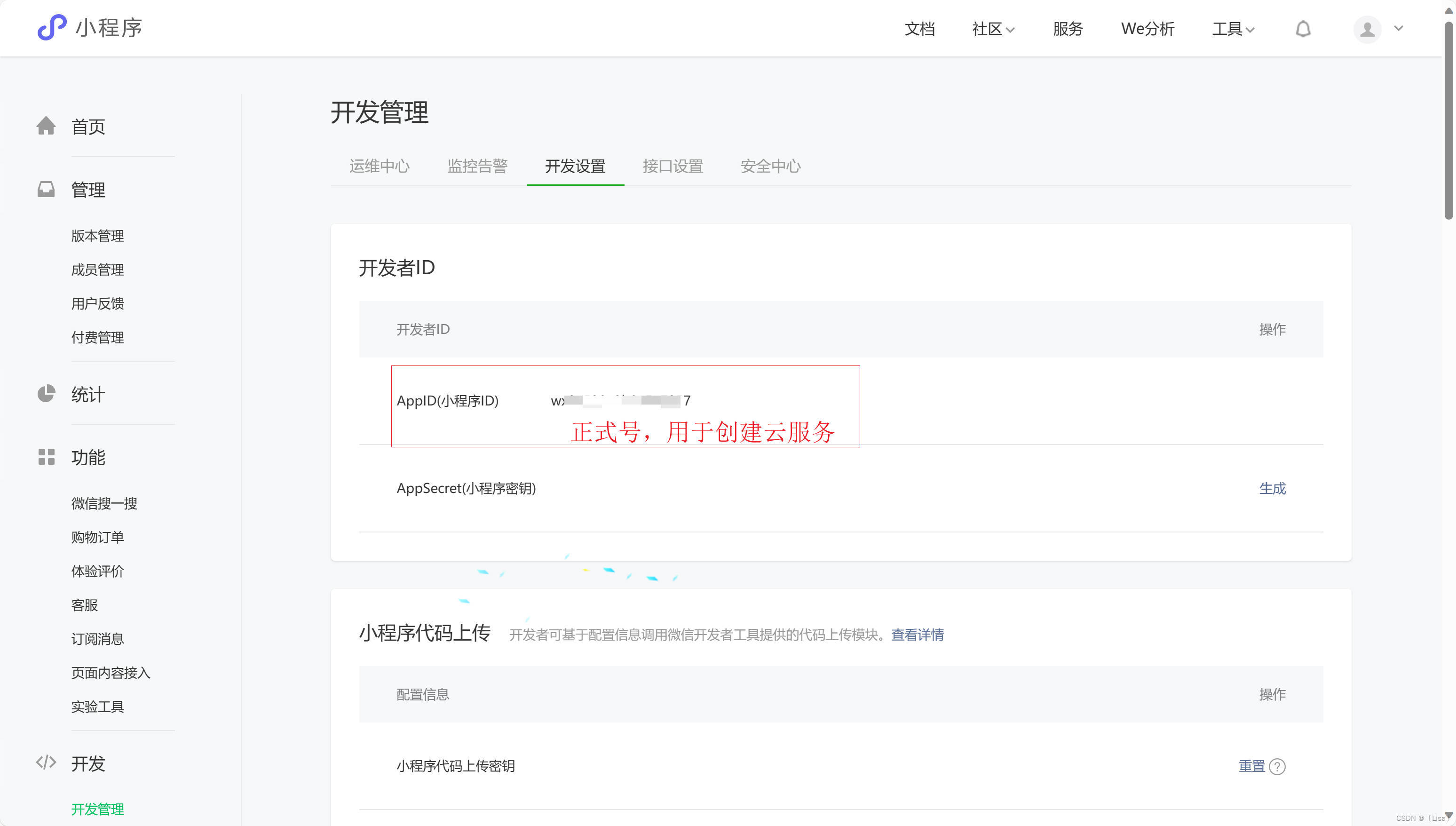Click 重置 for the upload key
1456x826 pixels.
(x=1252, y=766)
